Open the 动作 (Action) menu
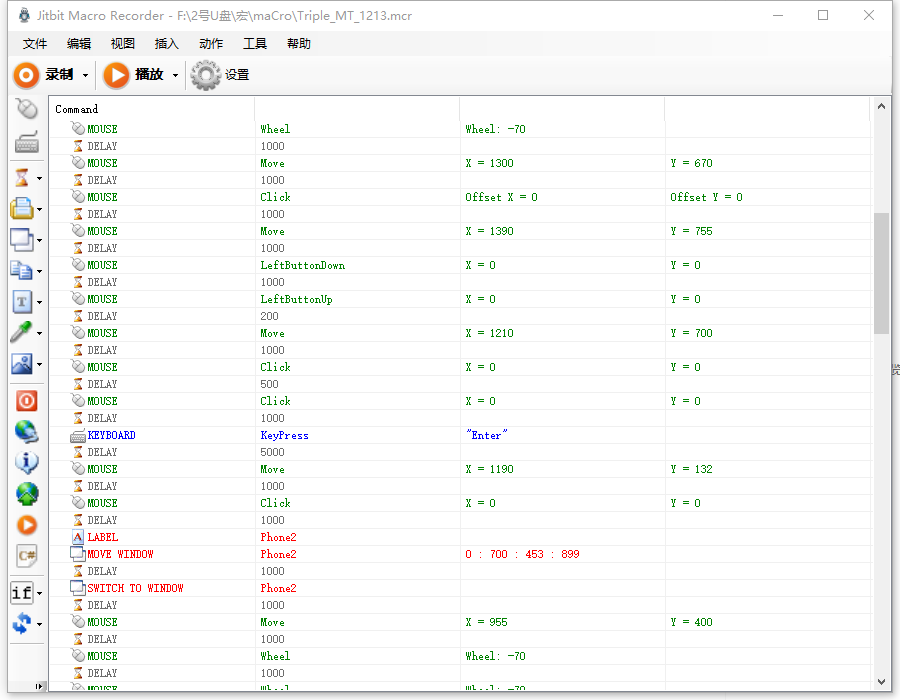Image resolution: width=900 pixels, height=700 pixels. click(211, 44)
